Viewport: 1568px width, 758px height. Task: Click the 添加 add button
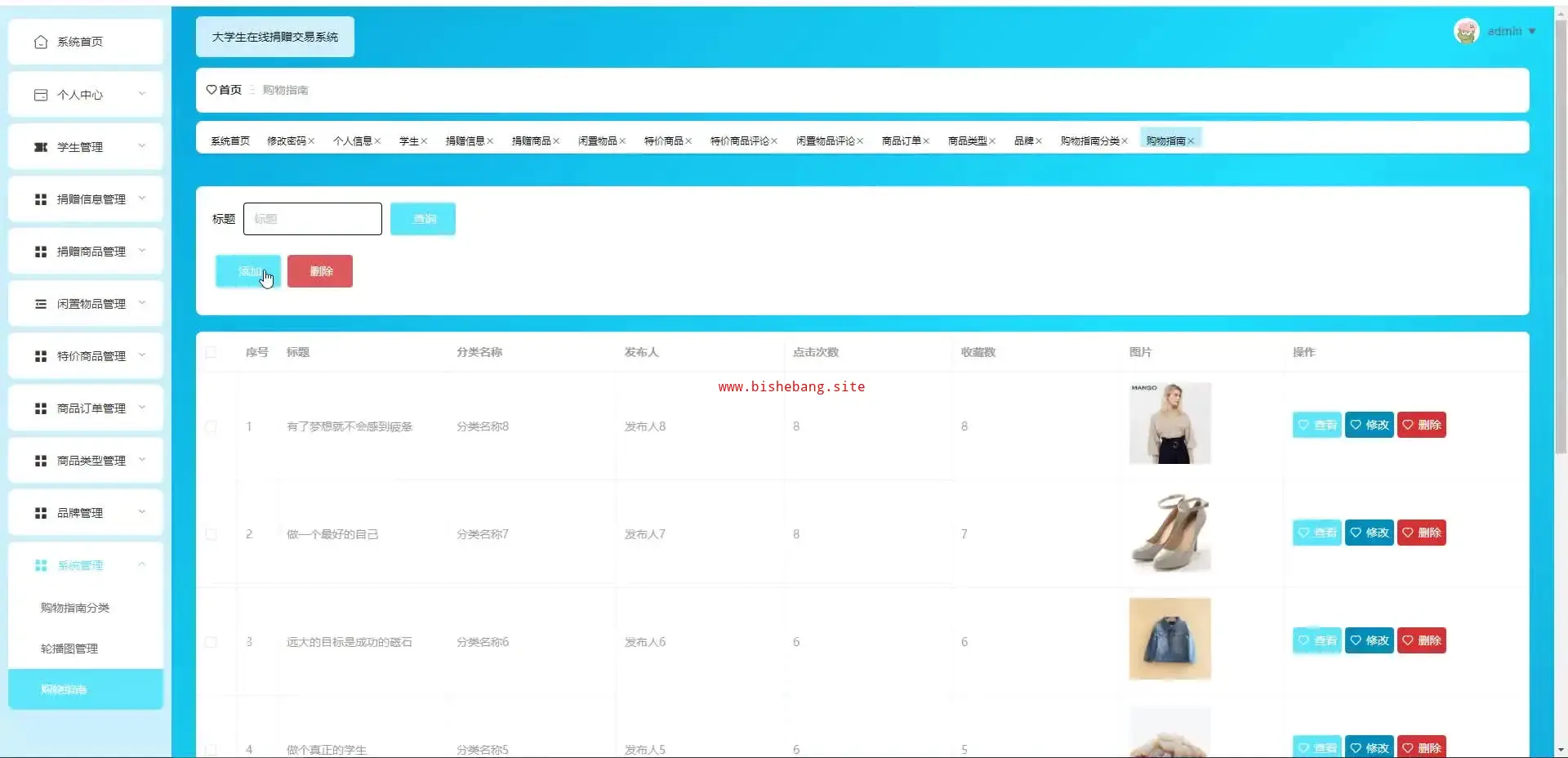(x=248, y=271)
